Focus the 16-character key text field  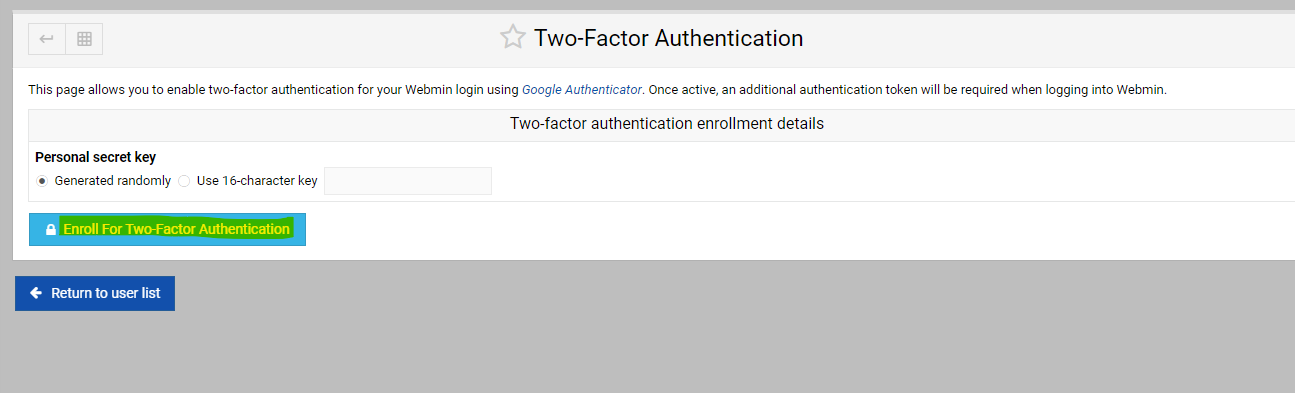pos(408,181)
